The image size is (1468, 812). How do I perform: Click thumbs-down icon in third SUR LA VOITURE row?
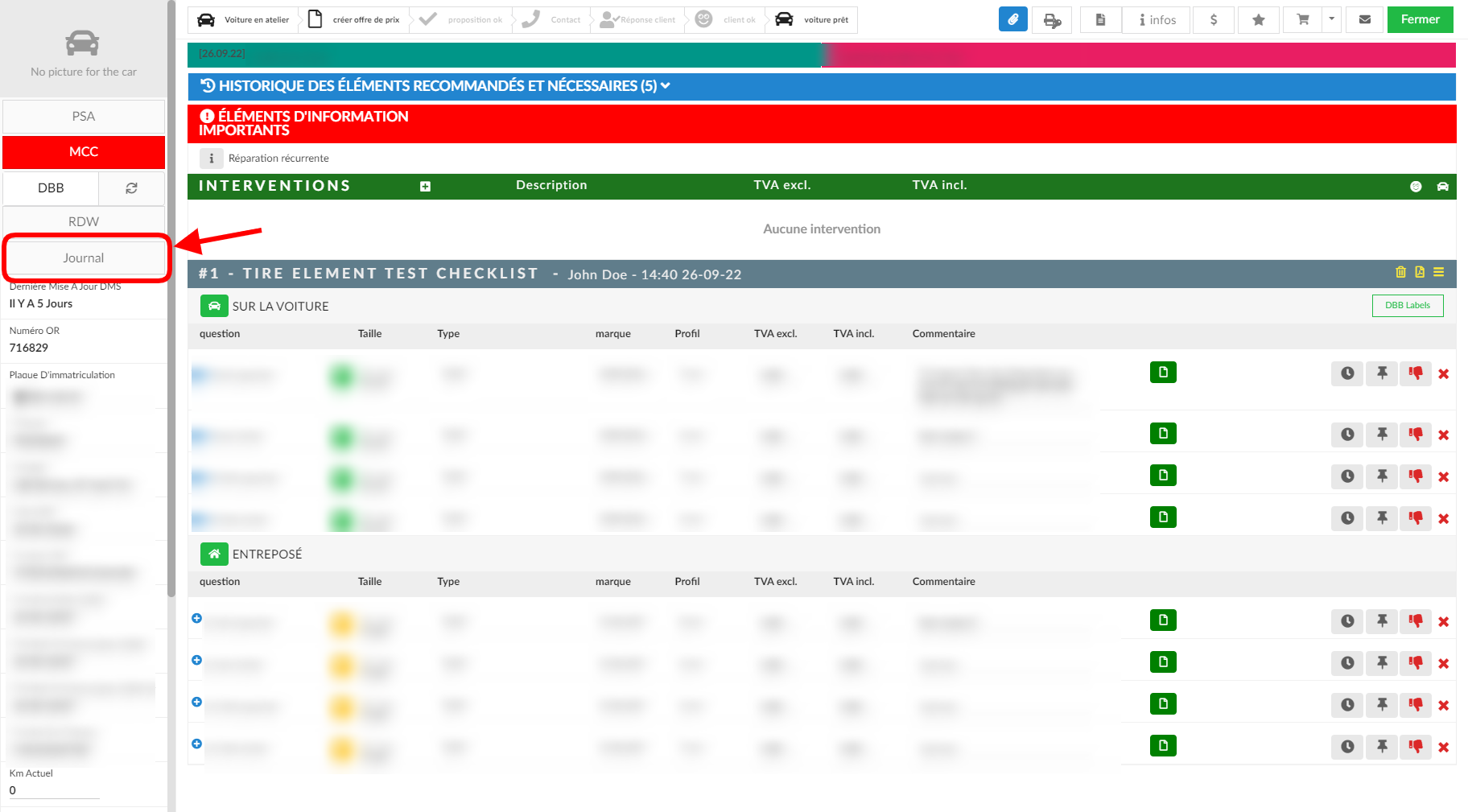click(1416, 476)
